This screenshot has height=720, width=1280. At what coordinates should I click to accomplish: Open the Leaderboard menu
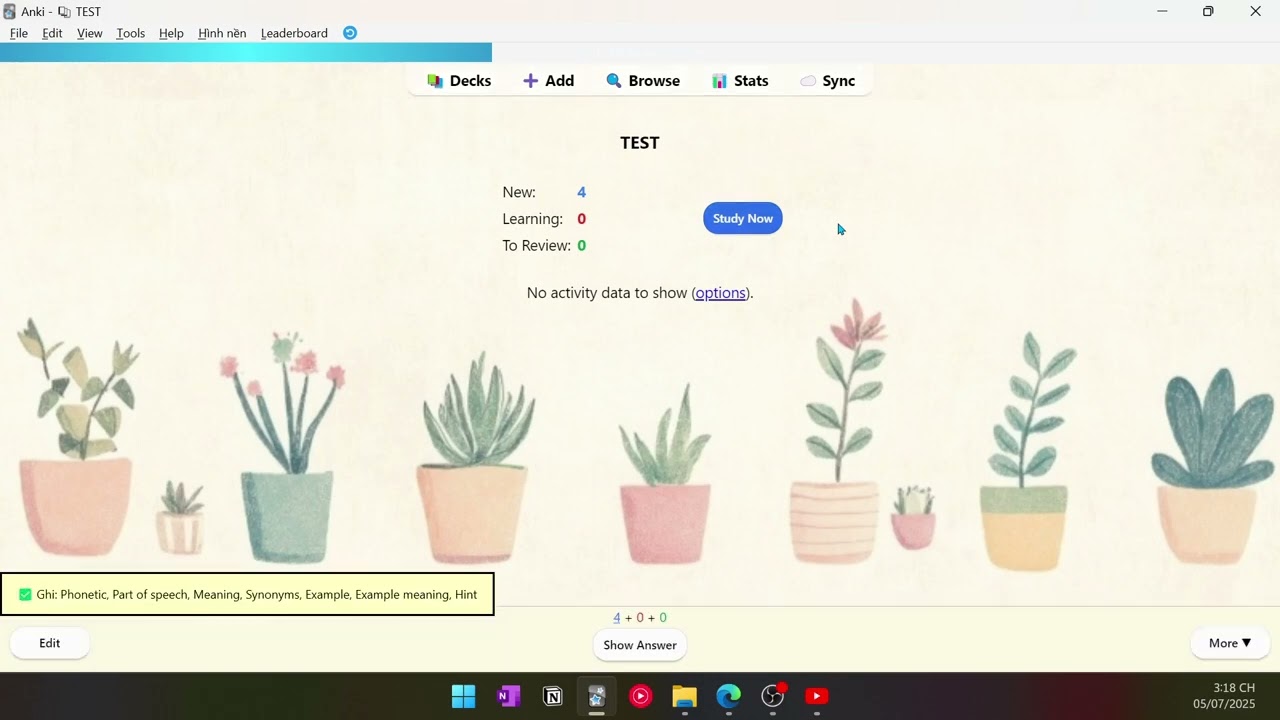pos(294,33)
